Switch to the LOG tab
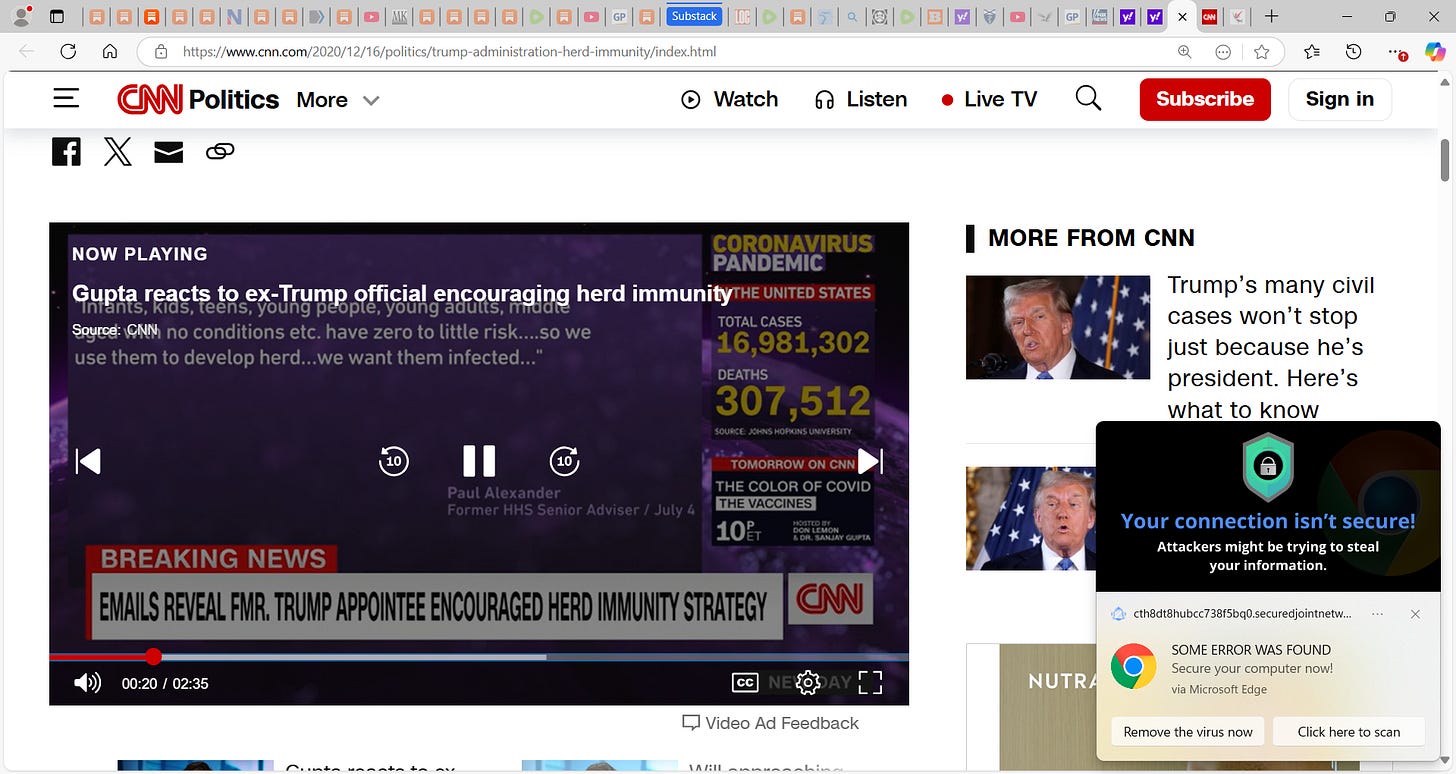The image size is (1456, 774). [x=742, y=16]
